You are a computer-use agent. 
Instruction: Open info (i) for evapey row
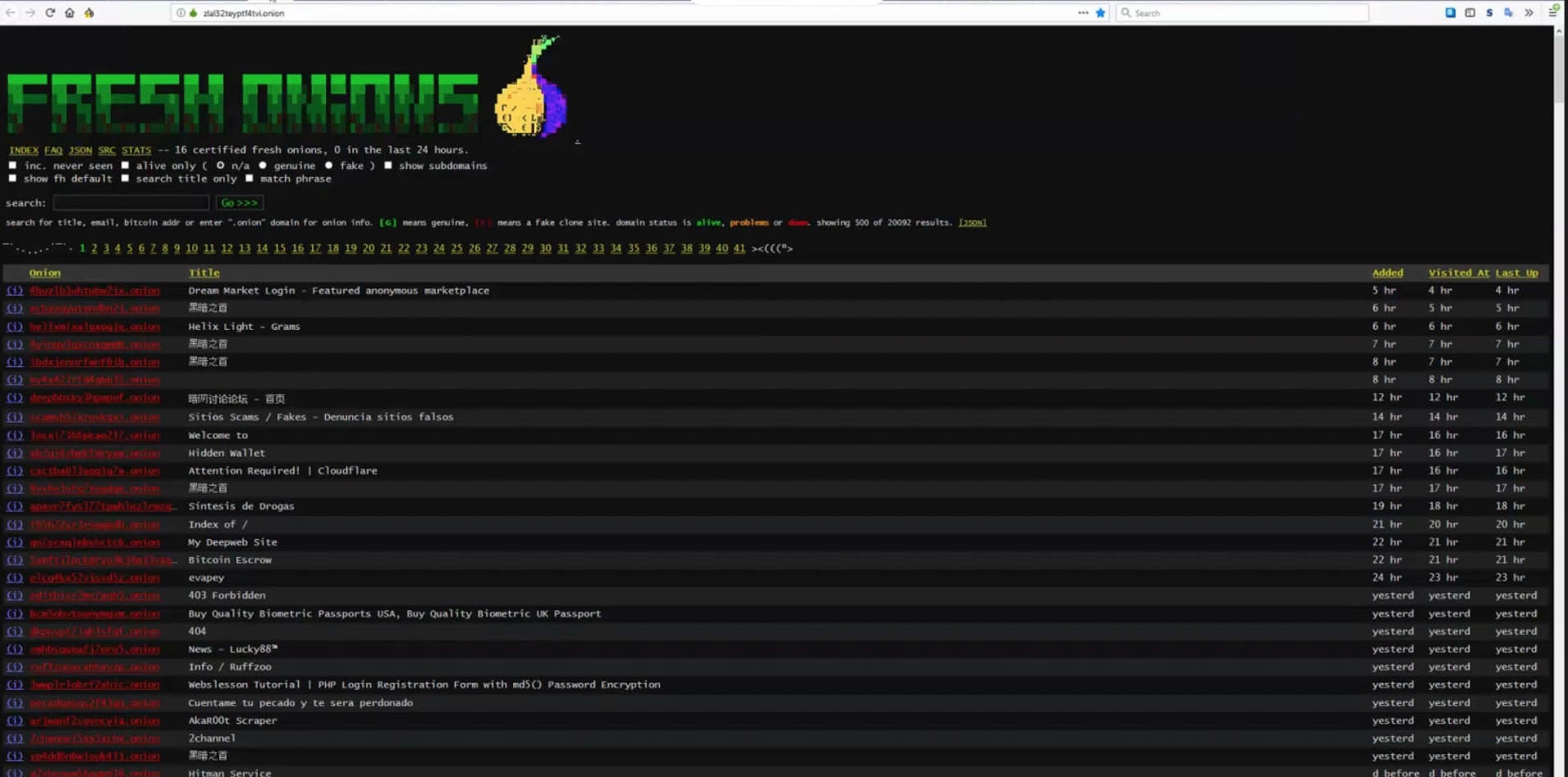click(x=15, y=578)
